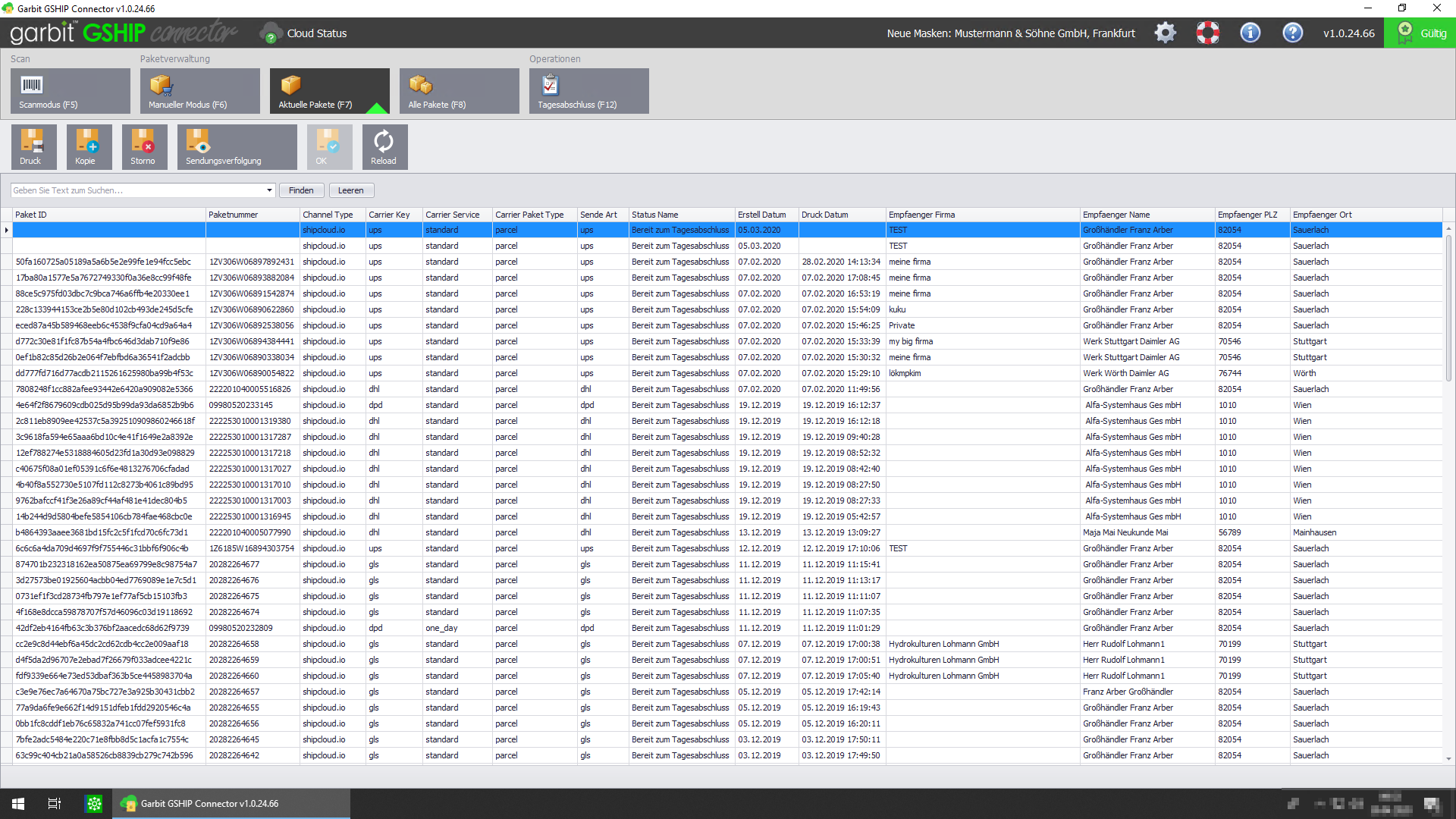The height and width of the screenshot is (819, 1456).
Task: Open Tagesabschluss (F12) operation
Action: (588, 91)
